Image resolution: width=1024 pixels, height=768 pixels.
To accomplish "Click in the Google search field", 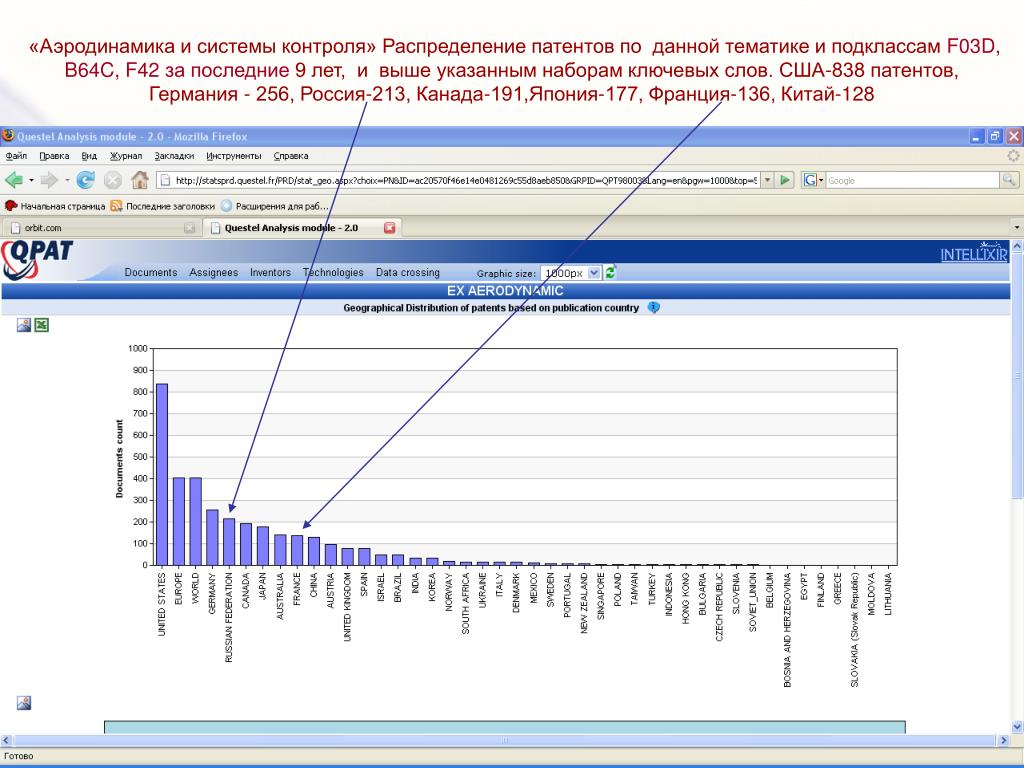I will click(913, 180).
